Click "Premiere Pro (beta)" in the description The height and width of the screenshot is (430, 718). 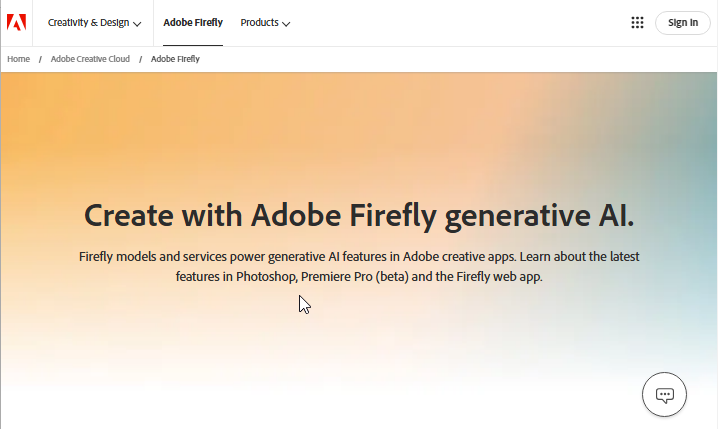[x=346, y=277]
